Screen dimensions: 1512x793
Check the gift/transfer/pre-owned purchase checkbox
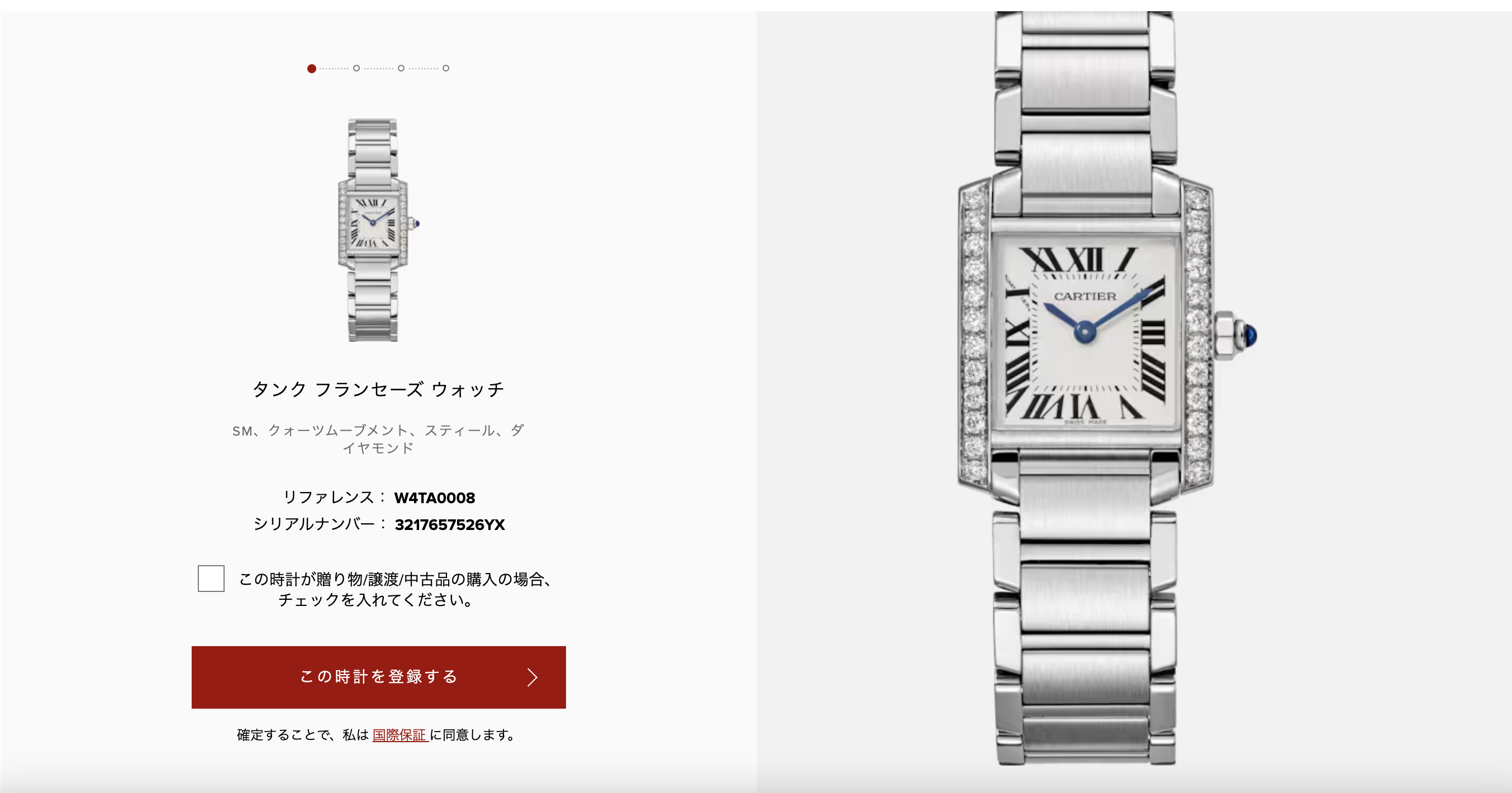211,579
